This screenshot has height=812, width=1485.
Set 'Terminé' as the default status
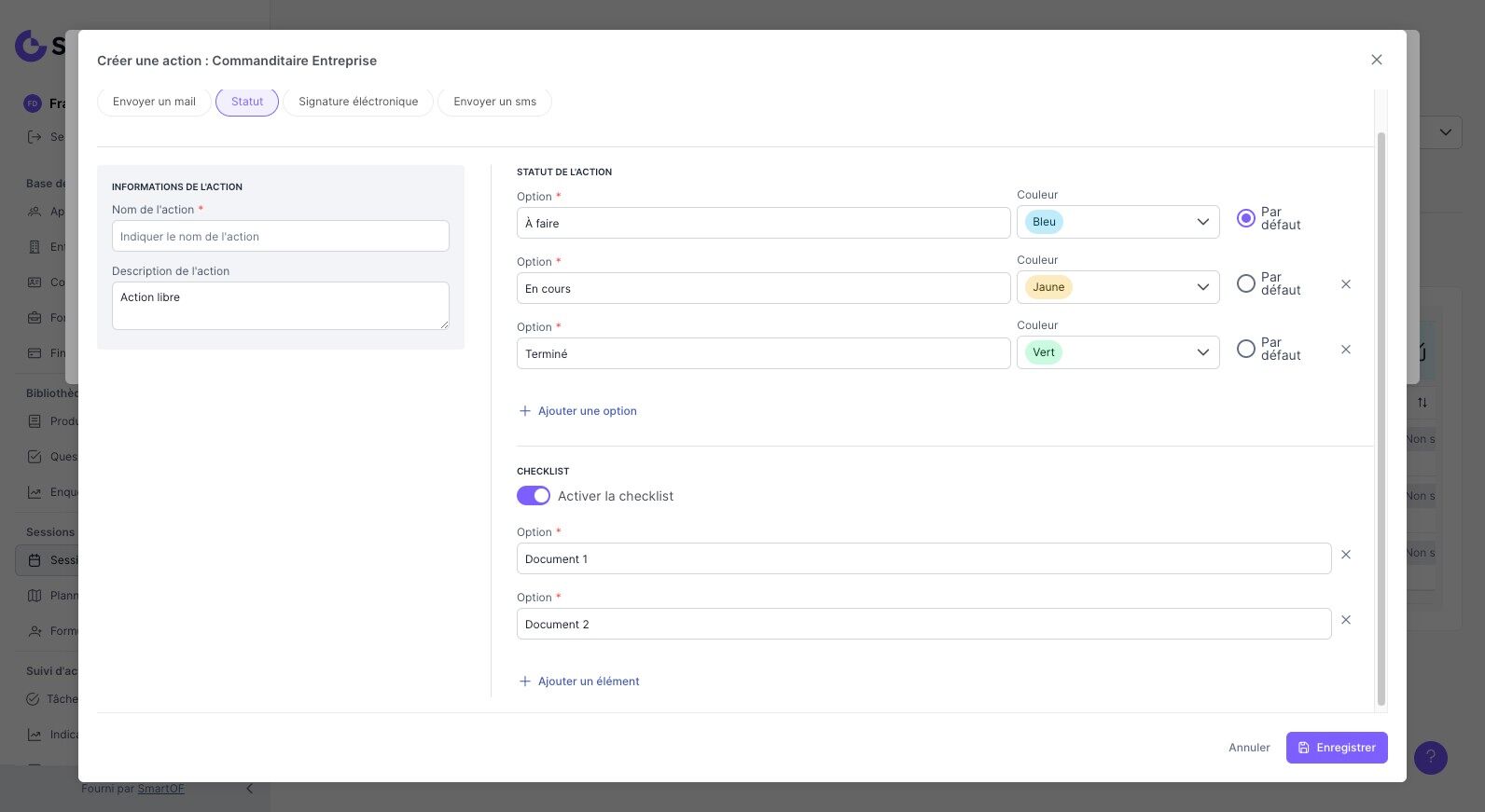(x=1245, y=349)
